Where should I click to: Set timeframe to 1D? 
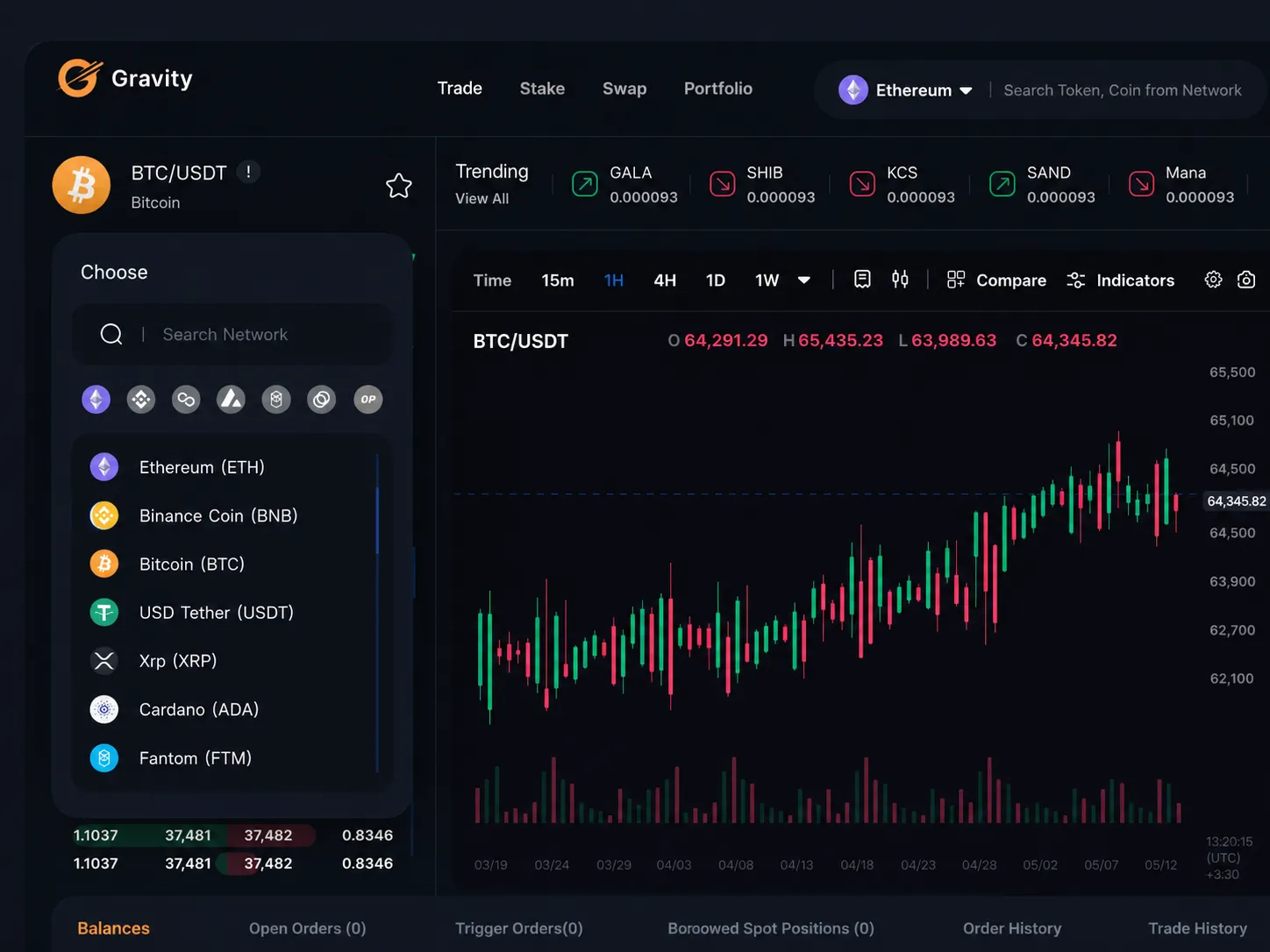tap(716, 281)
